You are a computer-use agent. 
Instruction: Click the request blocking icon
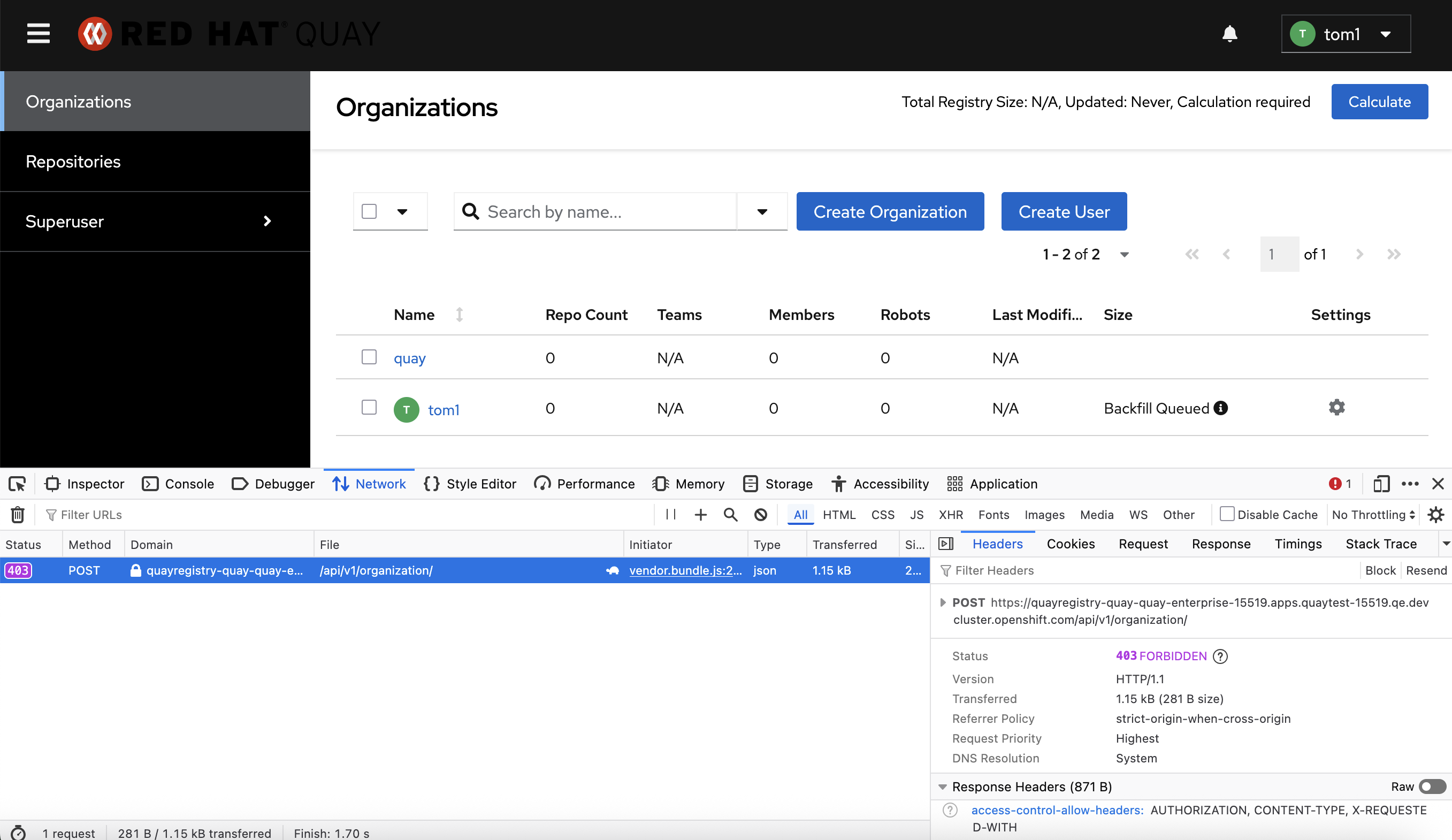tap(761, 514)
